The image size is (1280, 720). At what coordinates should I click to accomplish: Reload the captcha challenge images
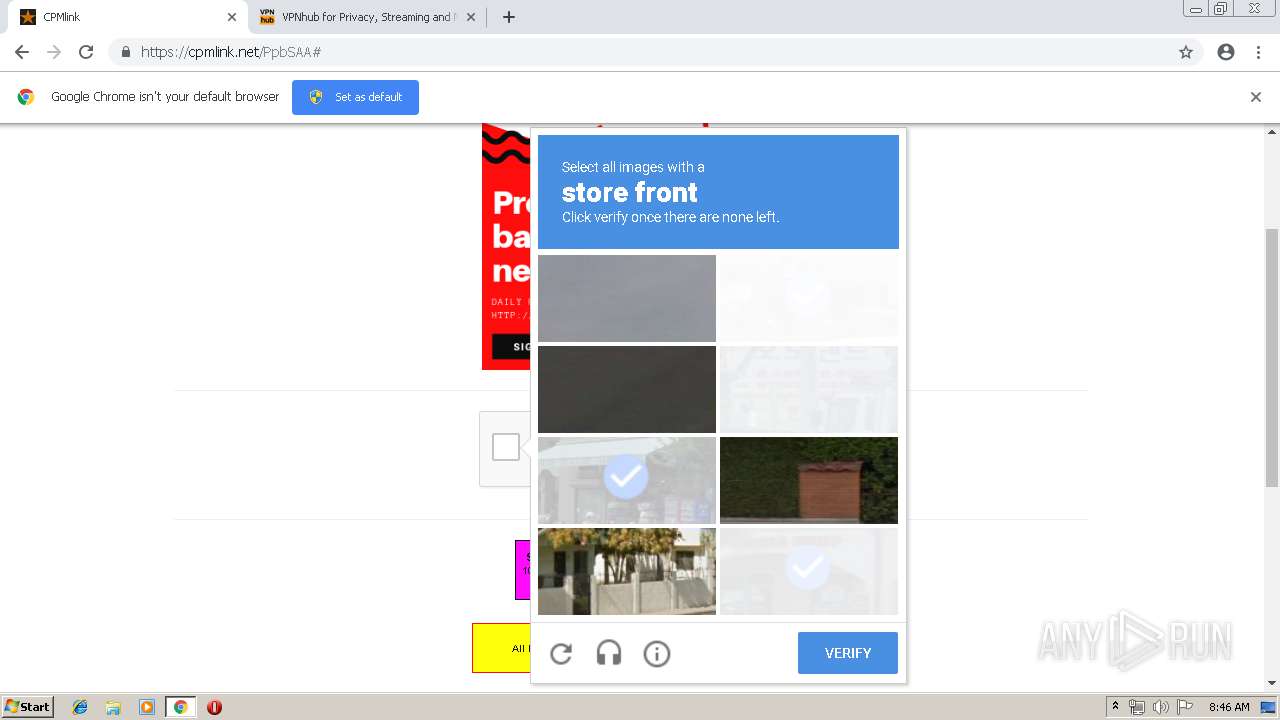(561, 654)
